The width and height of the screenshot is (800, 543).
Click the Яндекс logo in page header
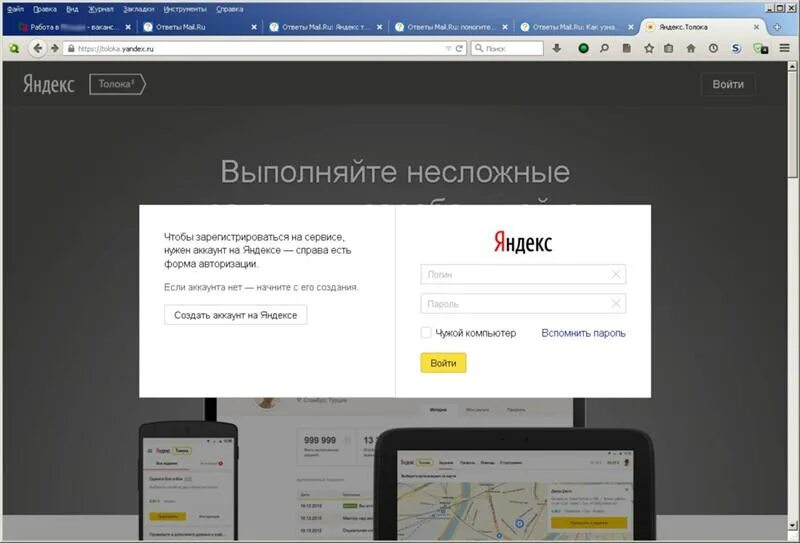48,84
